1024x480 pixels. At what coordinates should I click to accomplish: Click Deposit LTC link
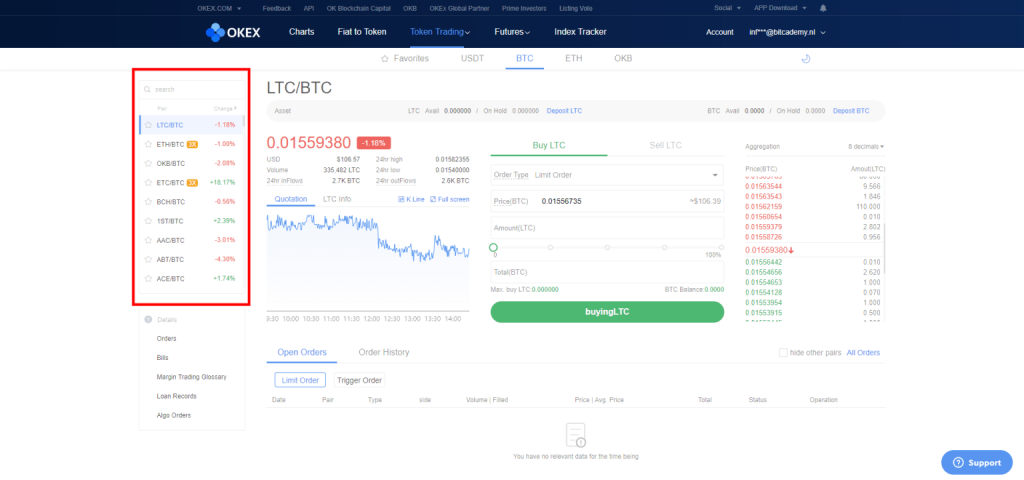pyautogui.click(x=564, y=111)
